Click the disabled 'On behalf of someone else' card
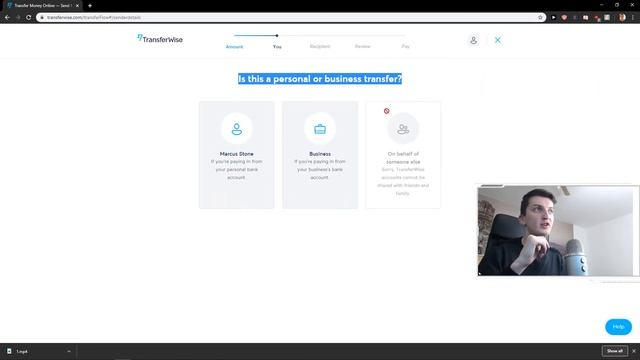Viewport: 640px width, 360px height. (403, 155)
